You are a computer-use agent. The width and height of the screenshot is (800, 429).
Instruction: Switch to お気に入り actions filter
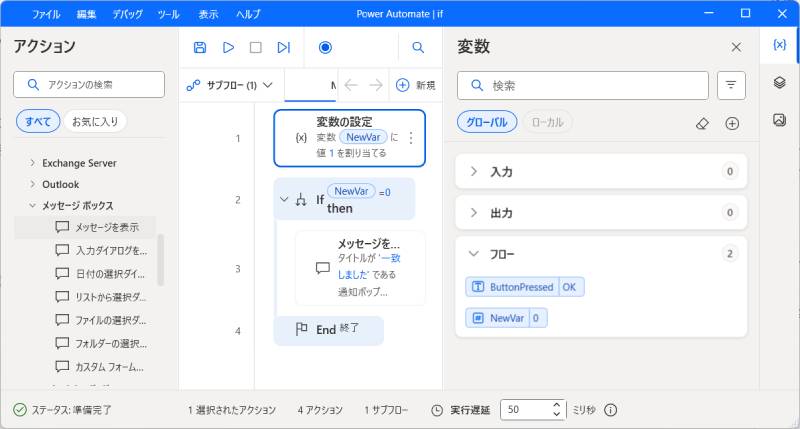coord(95,121)
